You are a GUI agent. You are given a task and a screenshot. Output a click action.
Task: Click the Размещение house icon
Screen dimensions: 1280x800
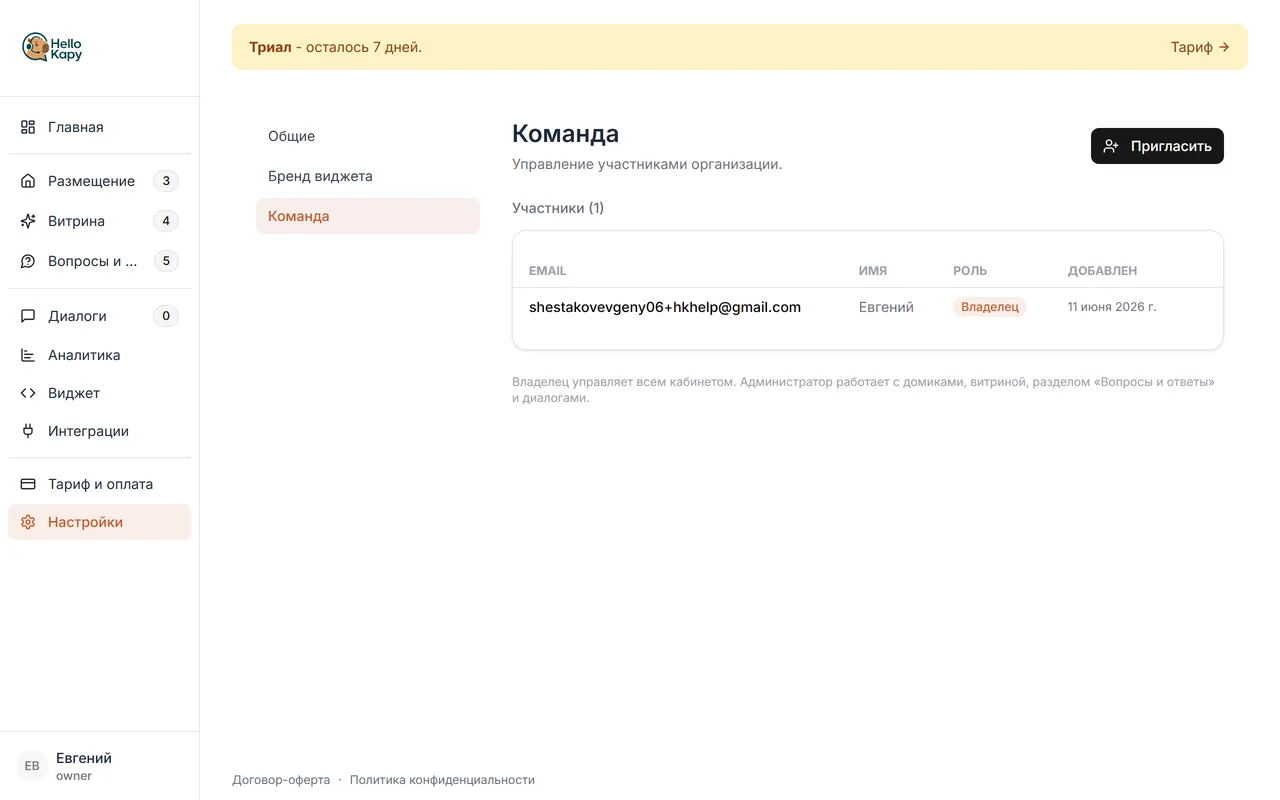28,181
